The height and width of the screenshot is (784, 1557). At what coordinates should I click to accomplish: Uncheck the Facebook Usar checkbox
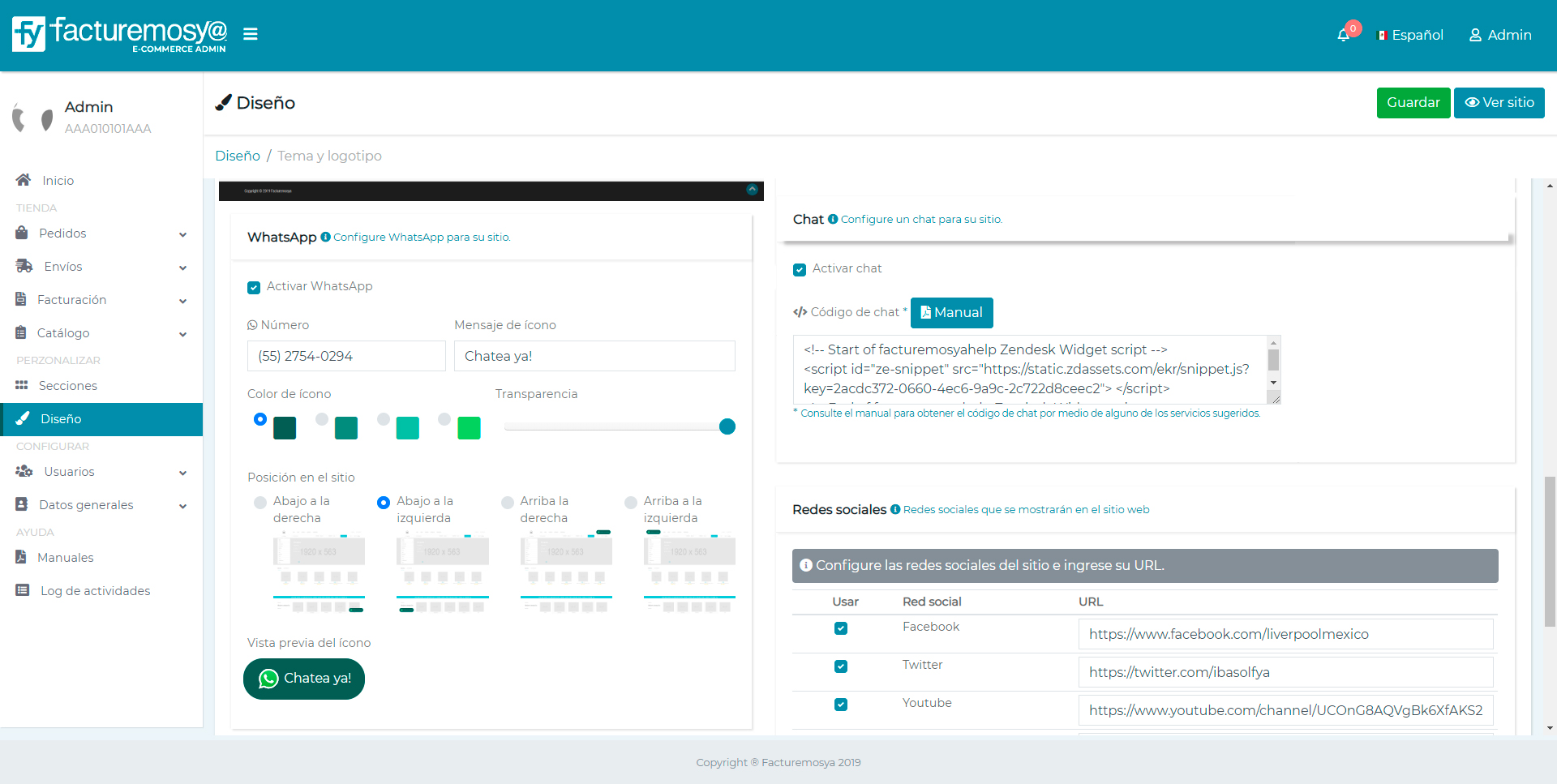tap(841, 628)
